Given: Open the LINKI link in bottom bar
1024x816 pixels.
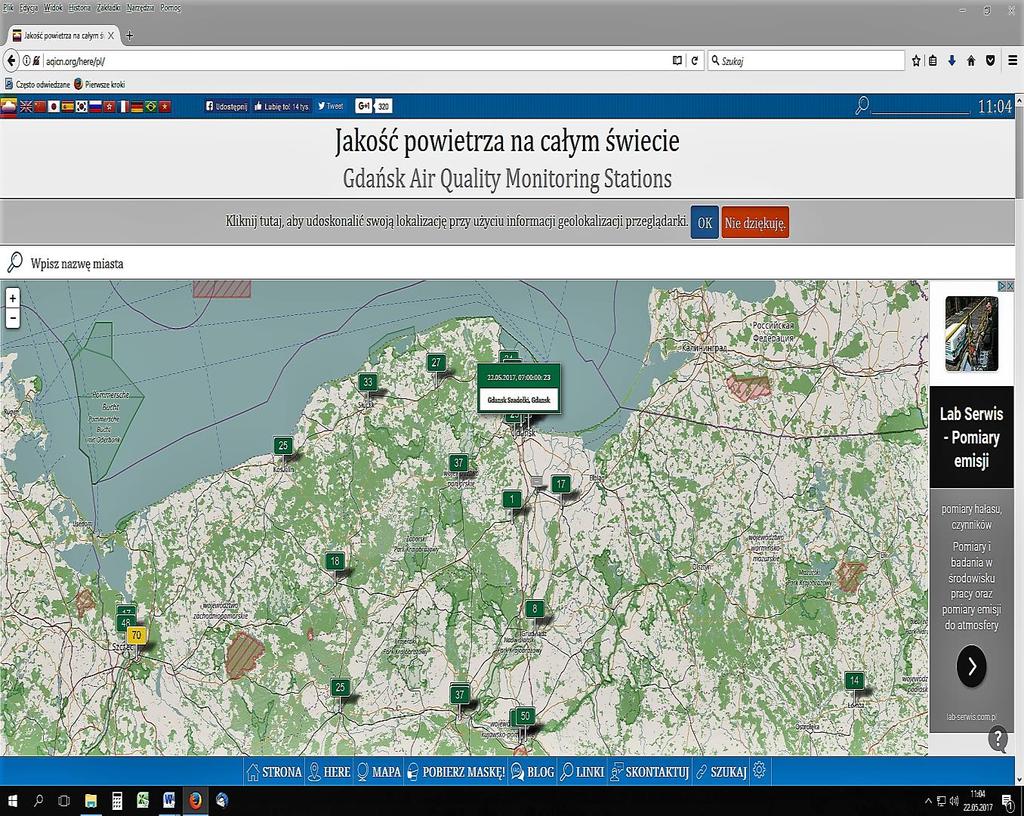Looking at the screenshot, I should [583, 772].
